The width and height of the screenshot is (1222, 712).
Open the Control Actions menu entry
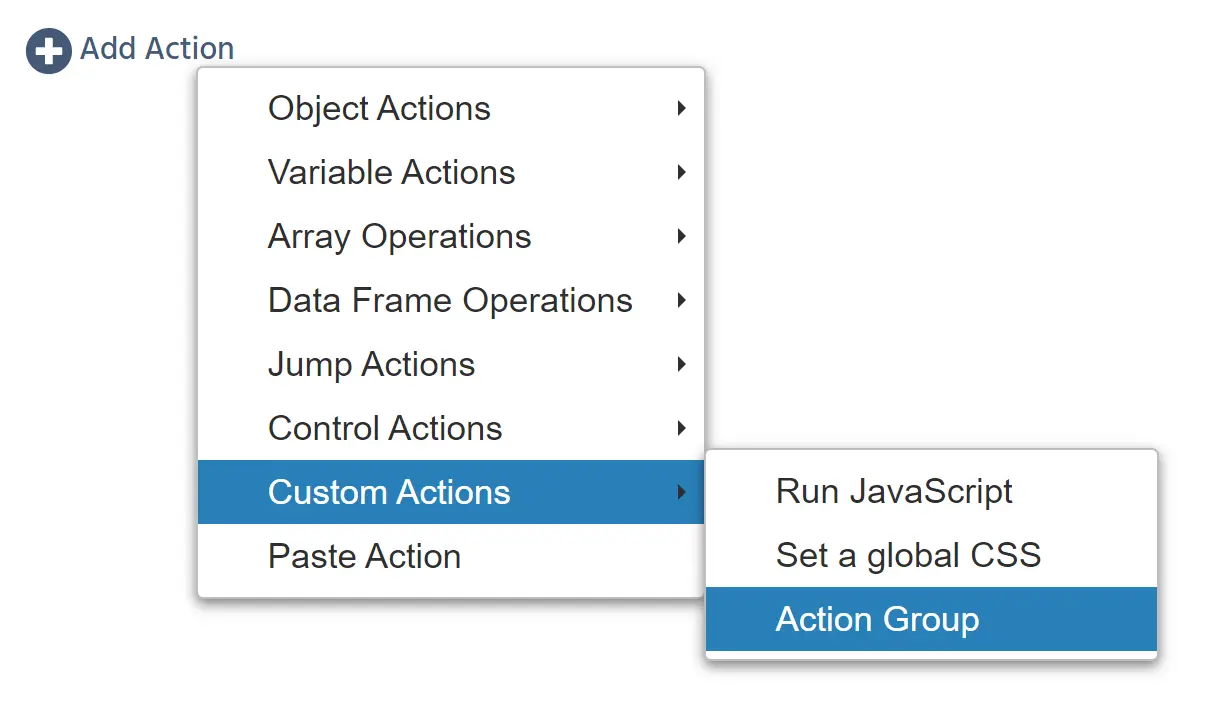pos(385,428)
